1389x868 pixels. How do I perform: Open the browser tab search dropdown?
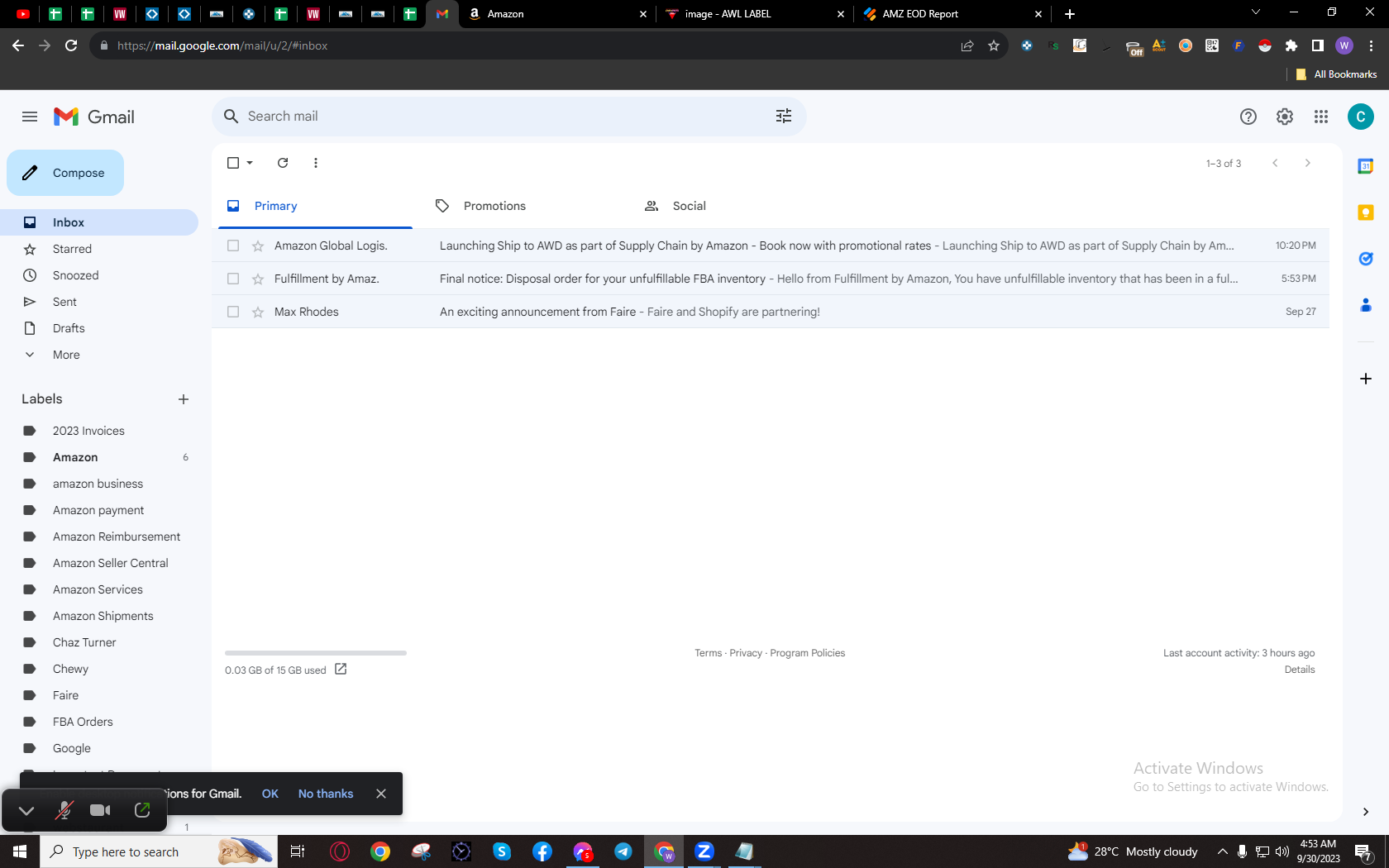[x=1256, y=12]
